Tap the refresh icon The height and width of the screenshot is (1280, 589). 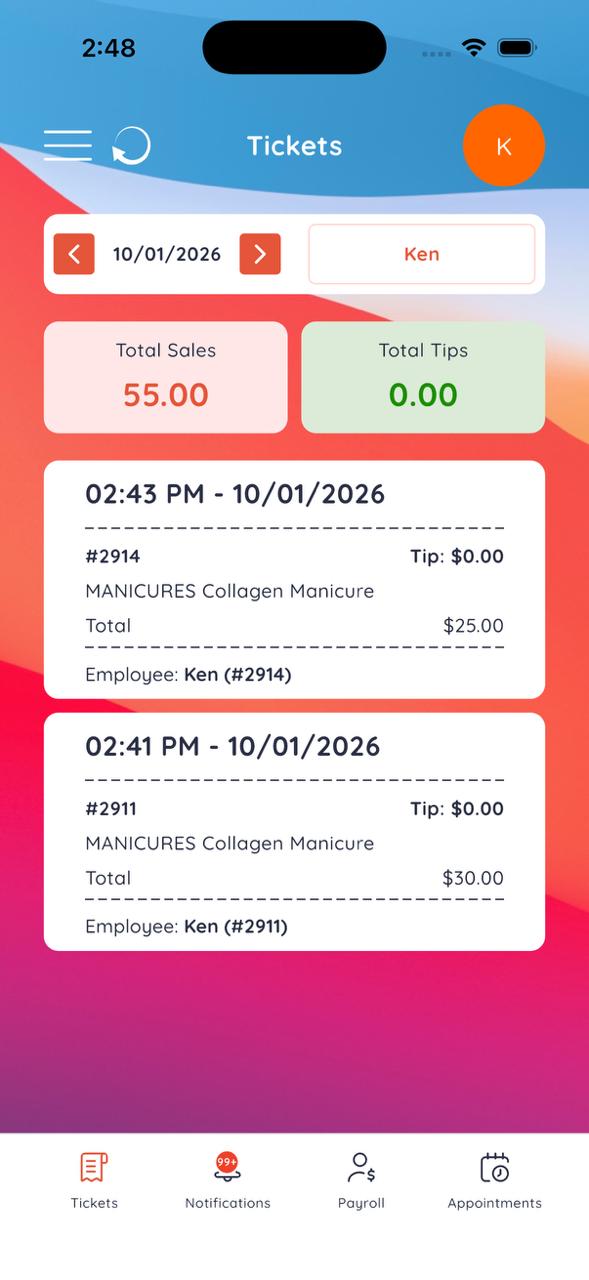click(131, 146)
